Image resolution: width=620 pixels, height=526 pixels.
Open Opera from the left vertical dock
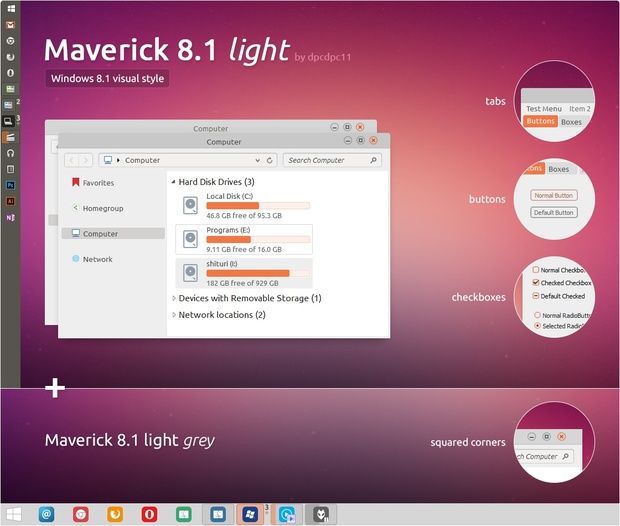10,73
